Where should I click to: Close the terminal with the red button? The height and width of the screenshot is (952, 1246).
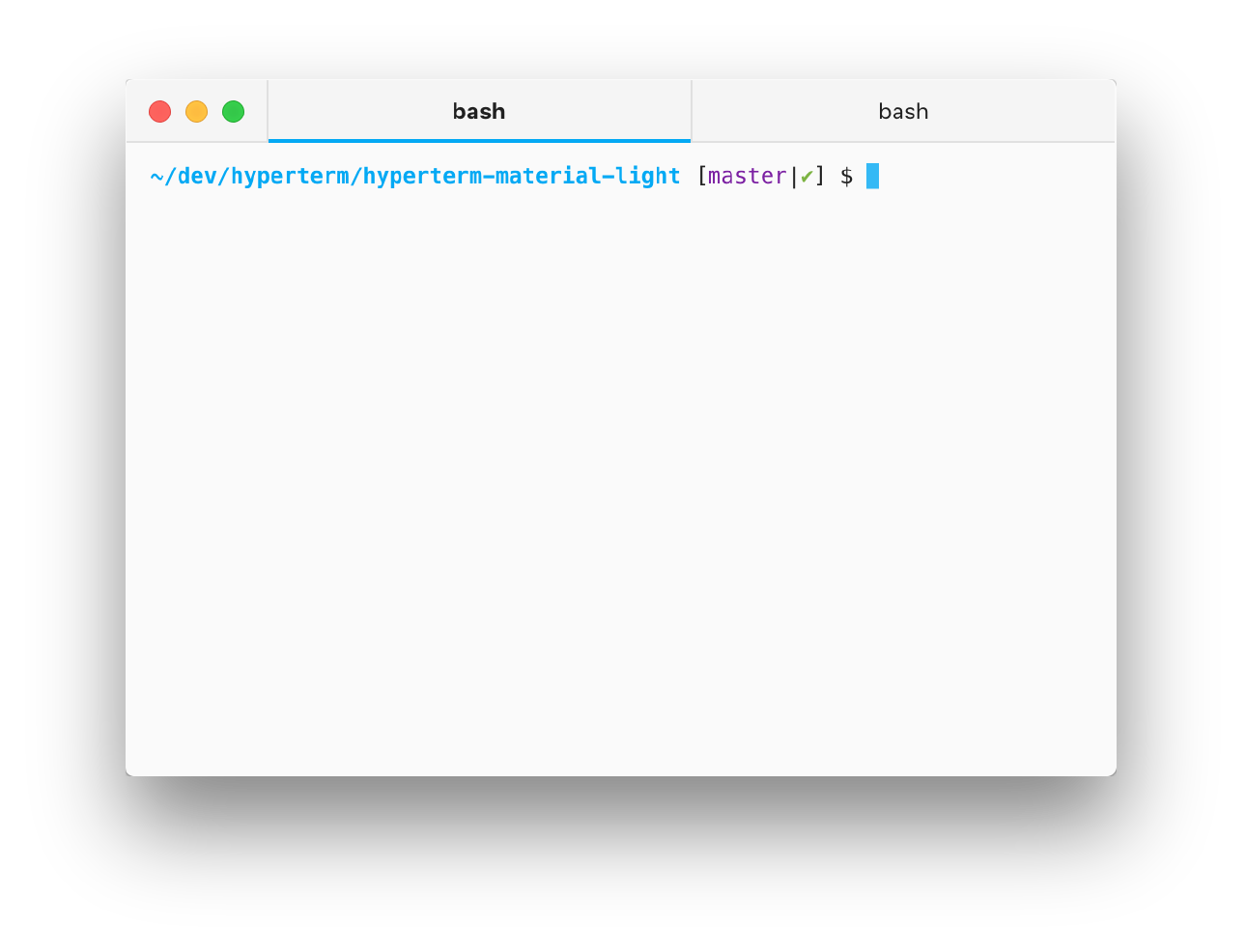point(160,112)
